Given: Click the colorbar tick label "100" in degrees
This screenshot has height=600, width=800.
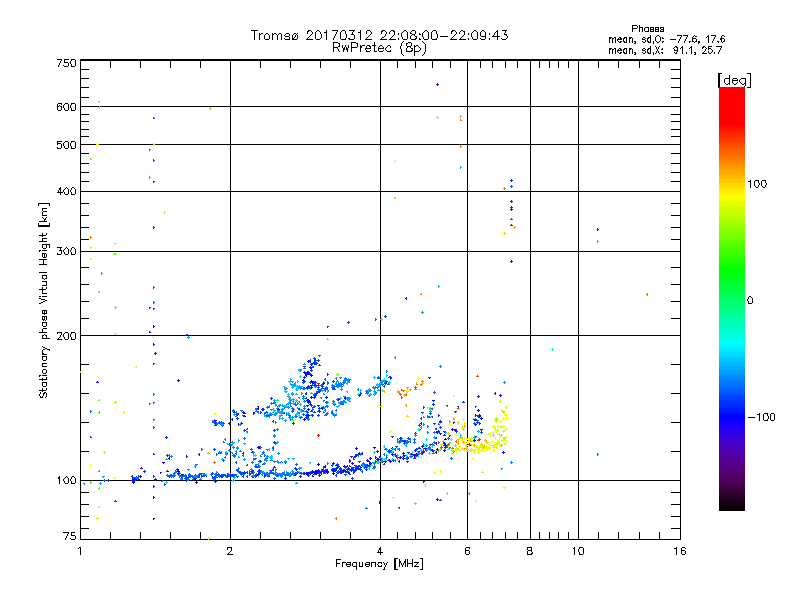Looking at the screenshot, I should click(757, 184).
